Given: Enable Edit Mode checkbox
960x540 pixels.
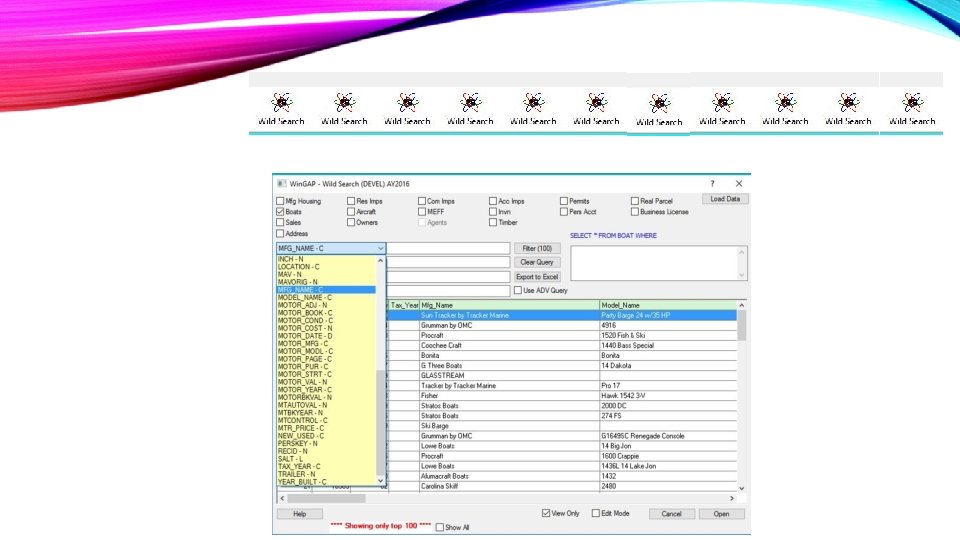Looking at the screenshot, I should pyautogui.click(x=596, y=513).
